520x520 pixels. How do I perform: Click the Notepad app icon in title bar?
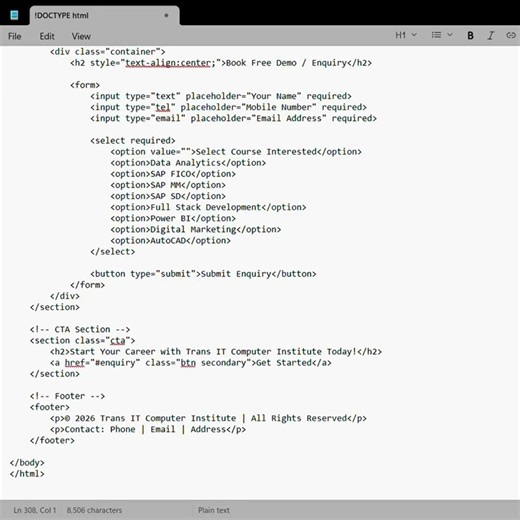pyautogui.click(x=14, y=15)
